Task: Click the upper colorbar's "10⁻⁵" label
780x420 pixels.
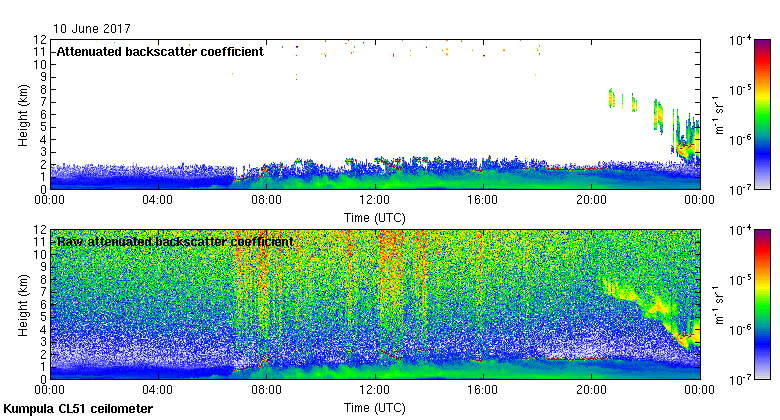Action: pos(739,90)
